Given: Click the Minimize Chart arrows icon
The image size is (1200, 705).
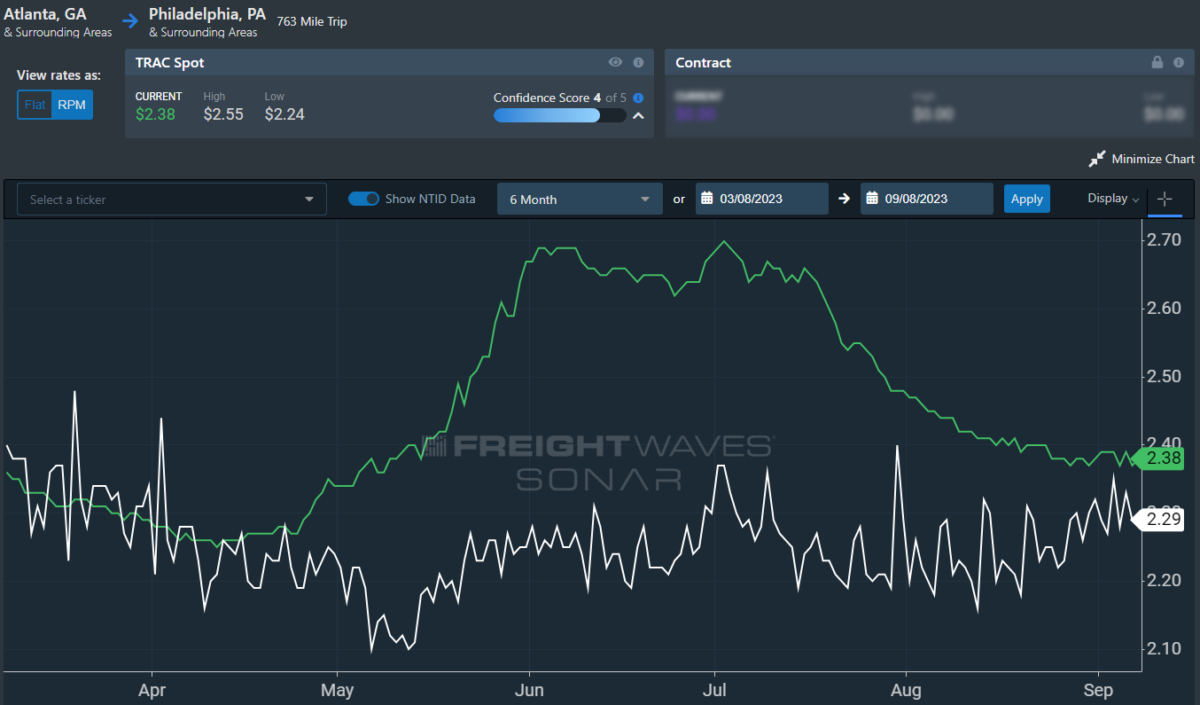Looking at the screenshot, I should point(1097,159).
